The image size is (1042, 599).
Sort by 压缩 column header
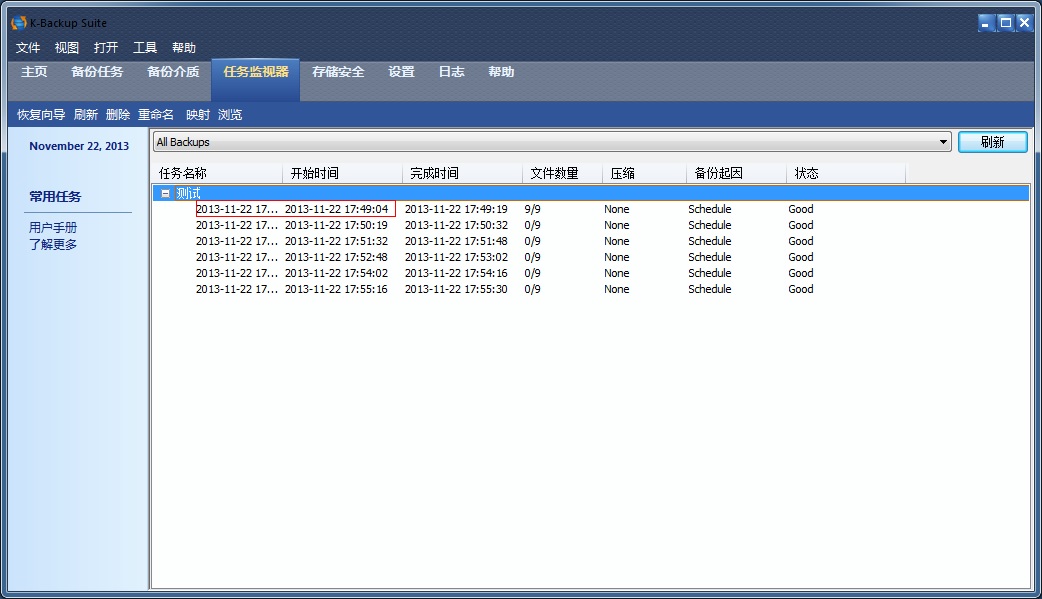pyautogui.click(x=645, y=174)
